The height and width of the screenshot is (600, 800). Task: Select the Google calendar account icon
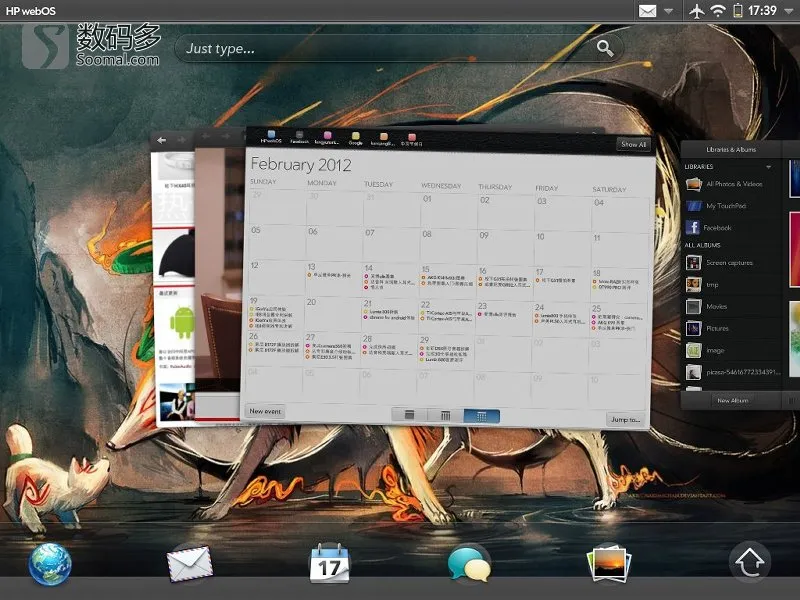tap(356, 139)
